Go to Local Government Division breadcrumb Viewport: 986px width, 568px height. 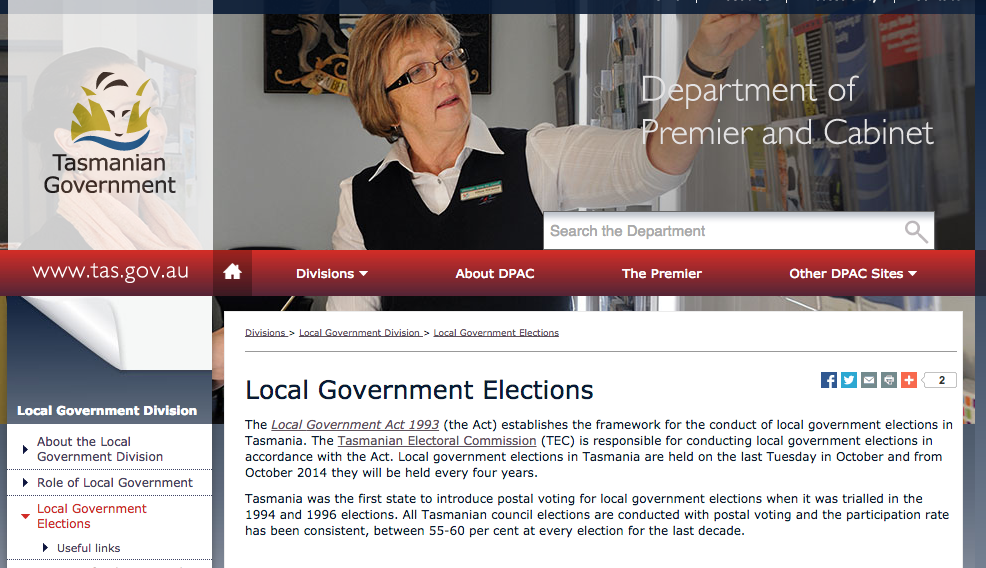360,333
